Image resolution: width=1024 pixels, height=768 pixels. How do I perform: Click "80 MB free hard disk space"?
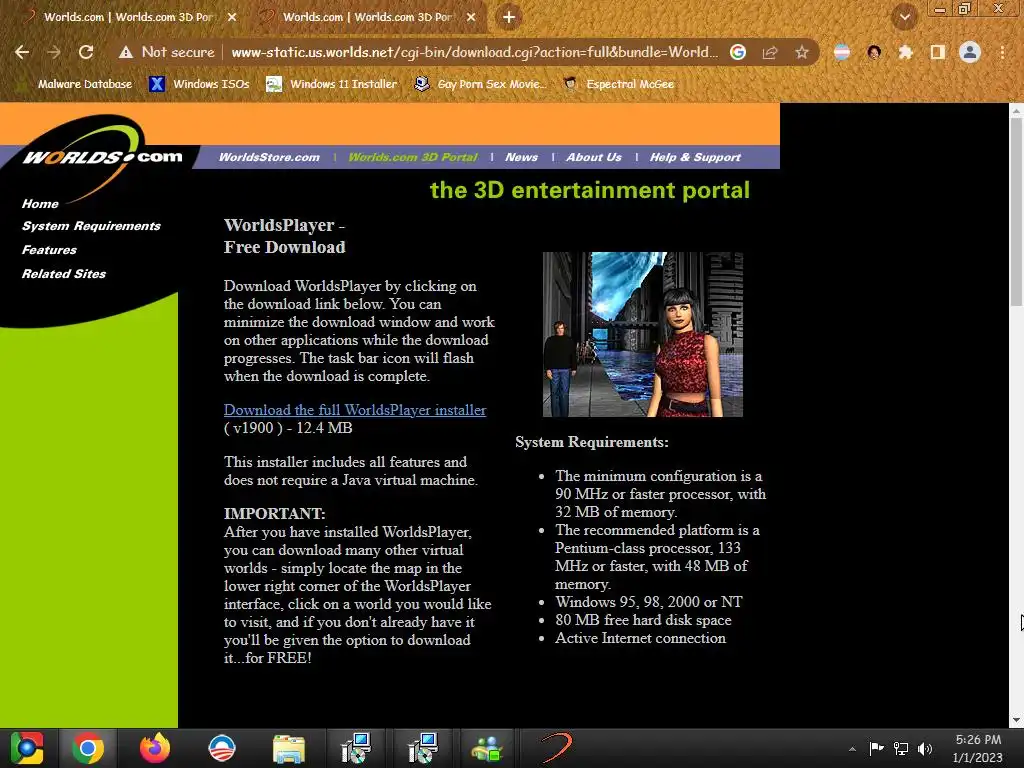click(x=643, y=620)
